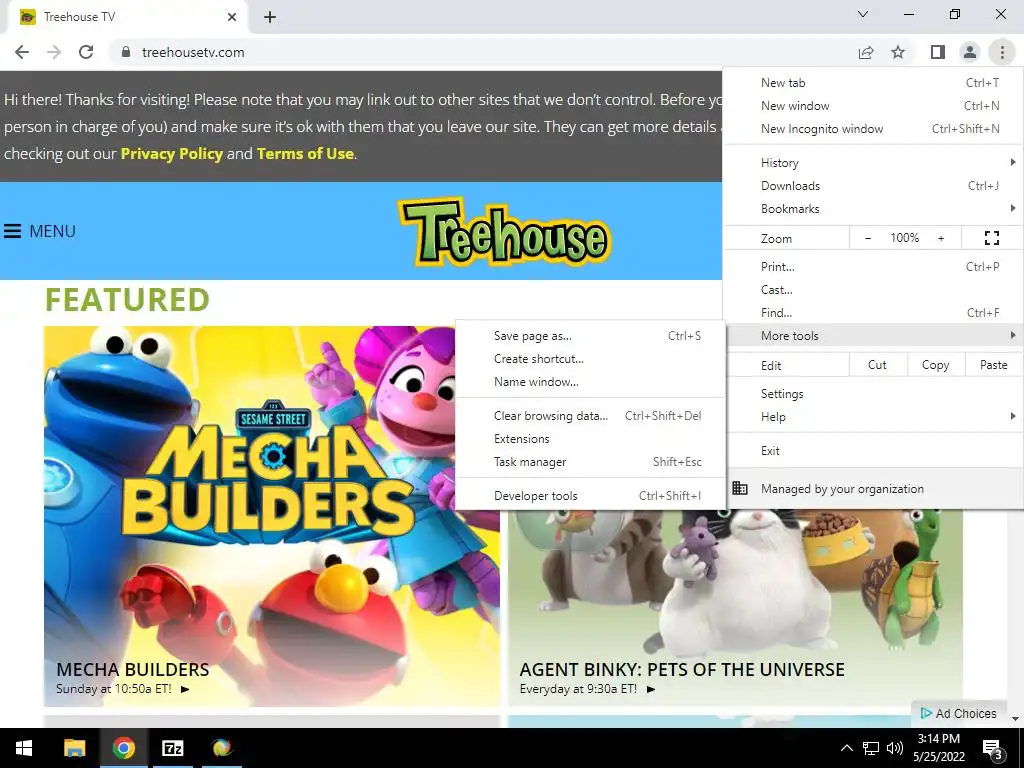Open network status tray icon

click(871, 748)
